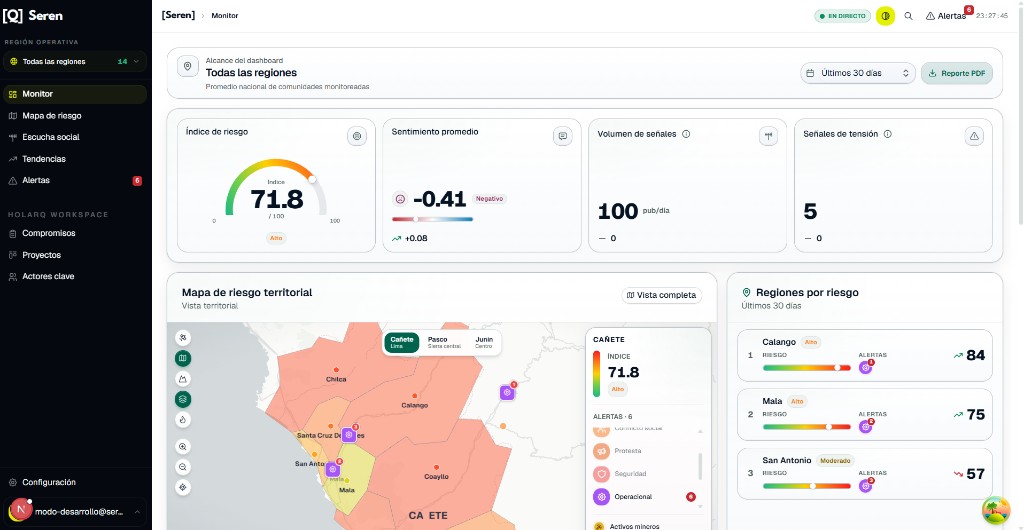Expand the modo-desarrollo user account menu

tap(74, 512)
